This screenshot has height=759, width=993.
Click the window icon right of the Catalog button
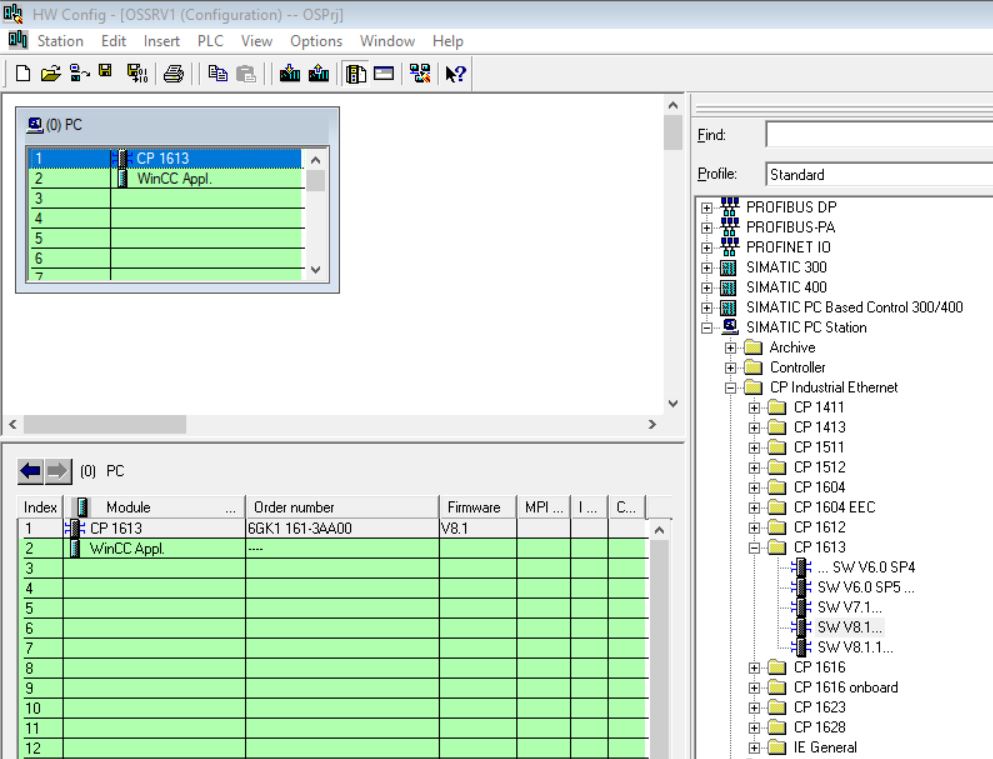coord(384,73)
